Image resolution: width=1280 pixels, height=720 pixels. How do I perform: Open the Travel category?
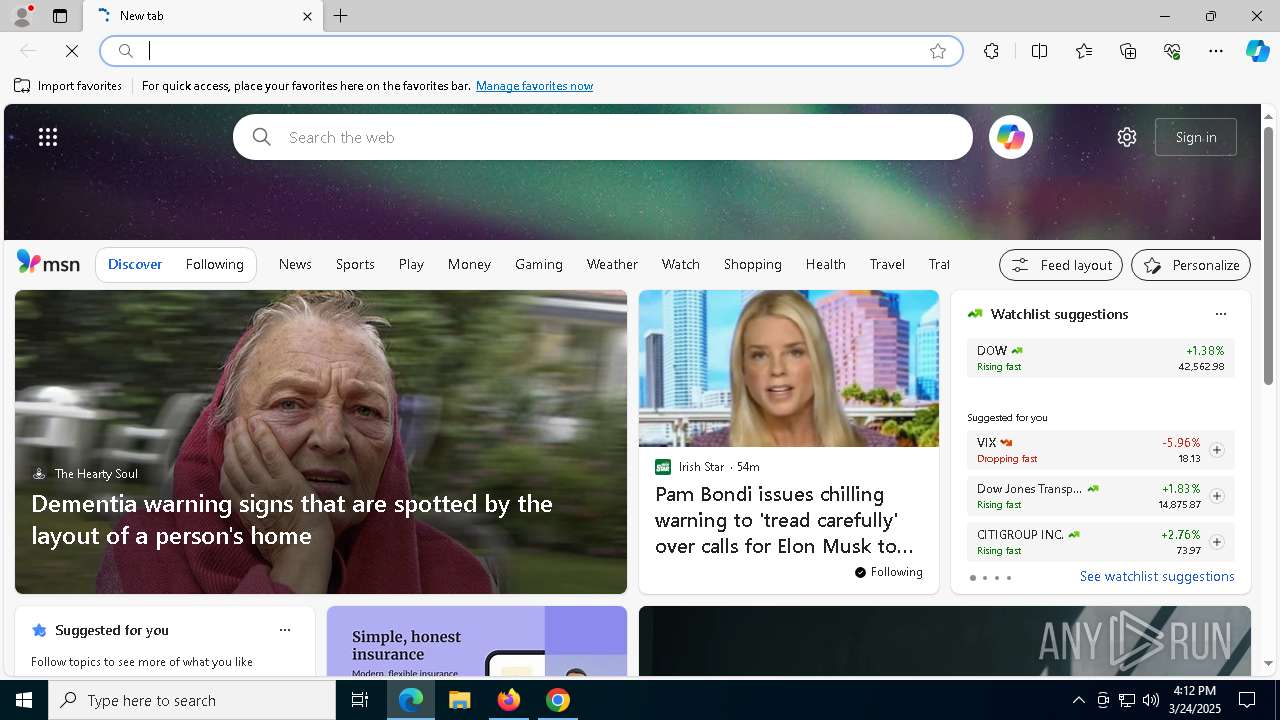[x=887, y=264]
